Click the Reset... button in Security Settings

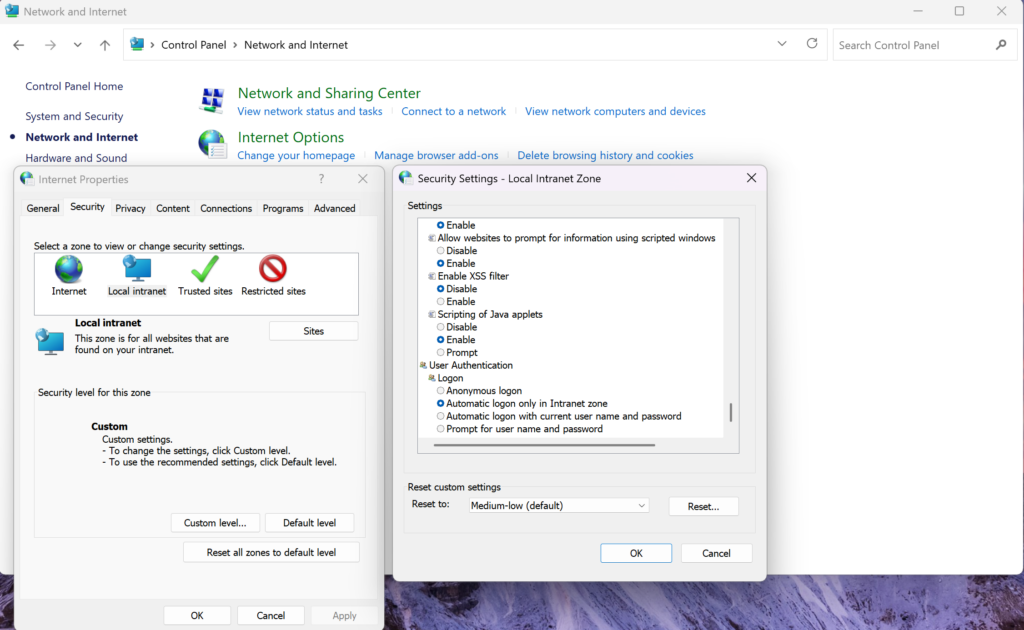(x=703, y=507)
